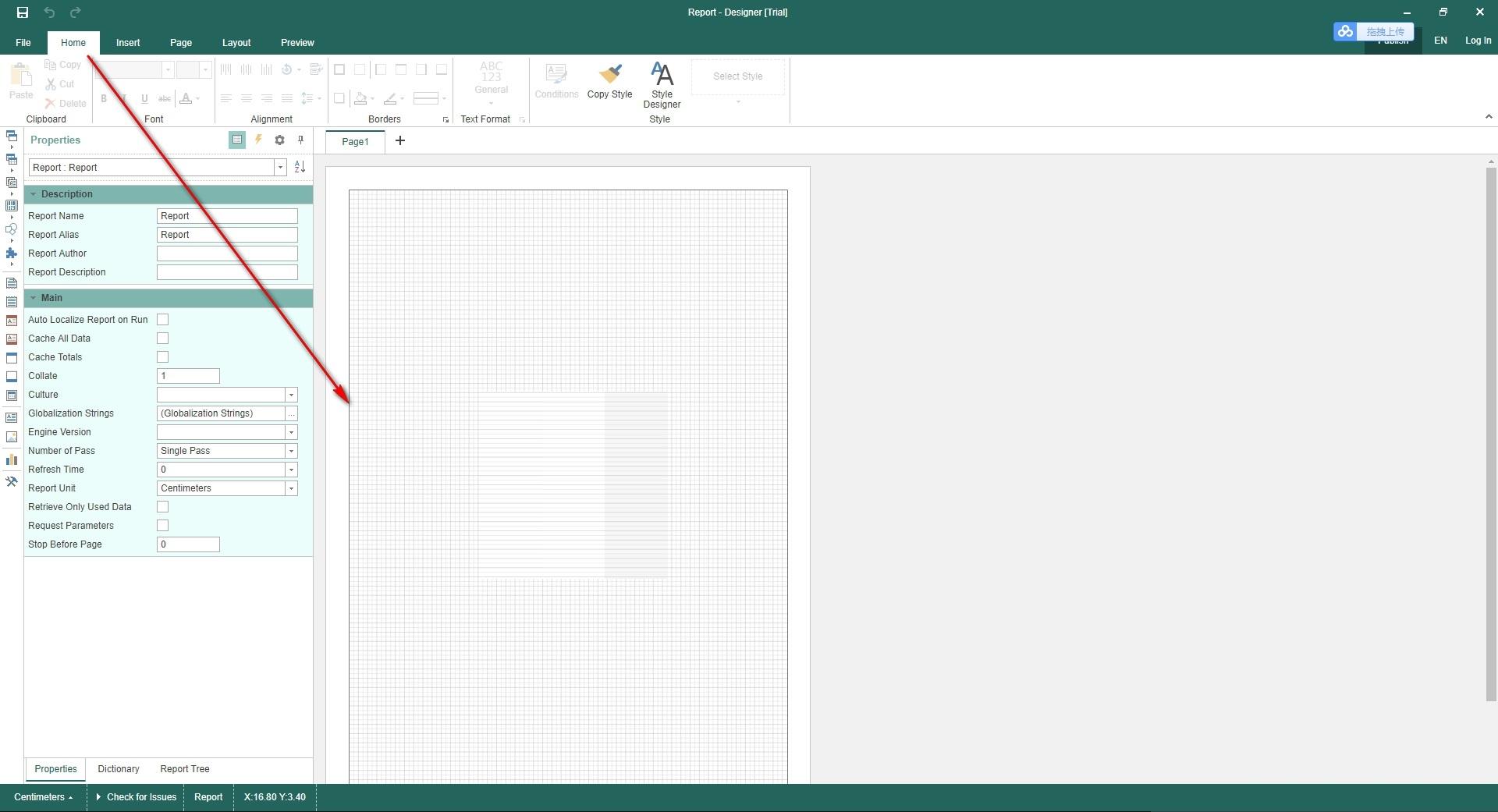Tick the Request Parameters checkbox

tap(163, 526)
